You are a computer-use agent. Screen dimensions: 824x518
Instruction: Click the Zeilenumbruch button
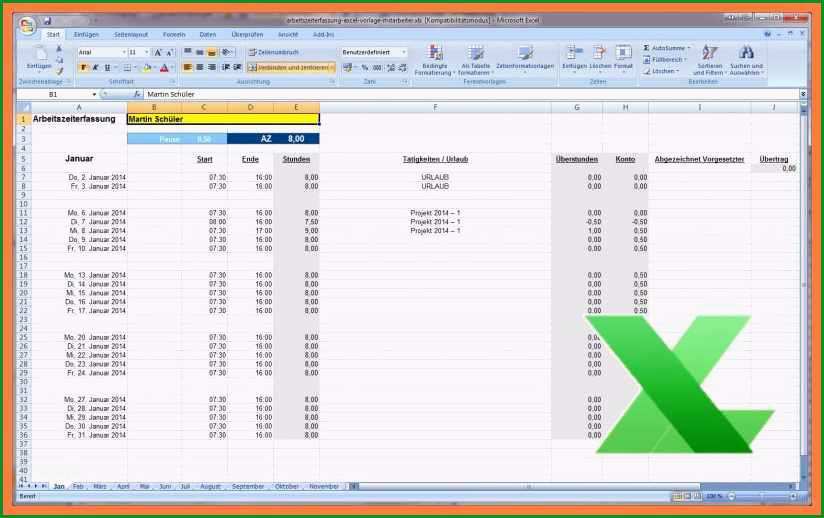click(274, 53)
